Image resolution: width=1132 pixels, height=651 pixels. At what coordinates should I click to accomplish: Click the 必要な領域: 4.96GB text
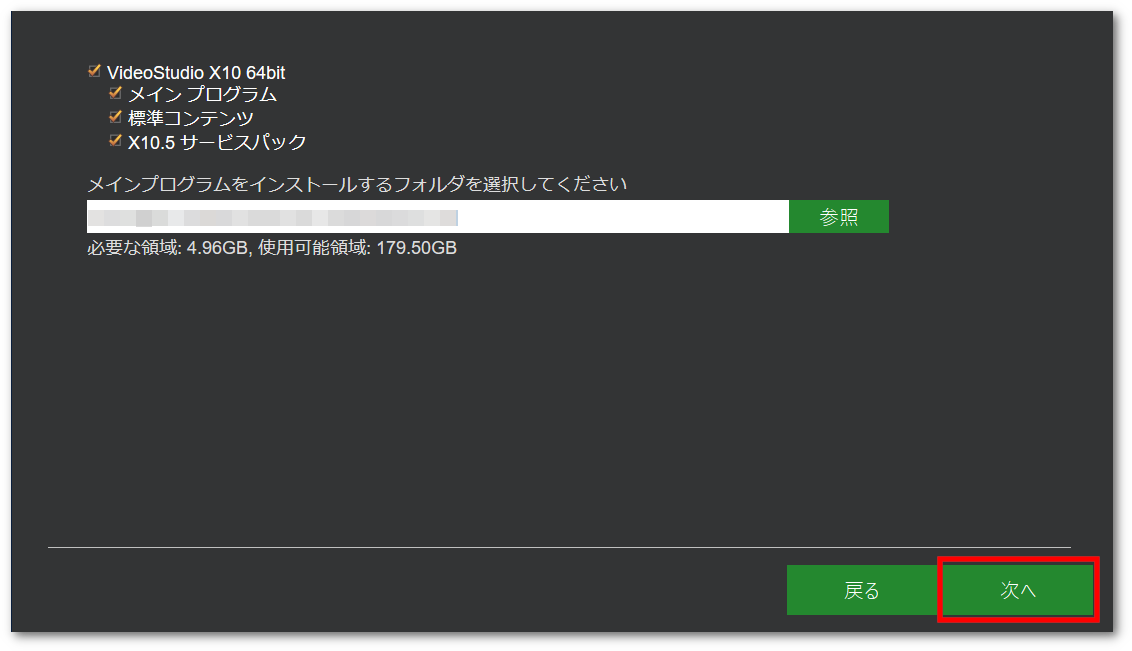167,248
